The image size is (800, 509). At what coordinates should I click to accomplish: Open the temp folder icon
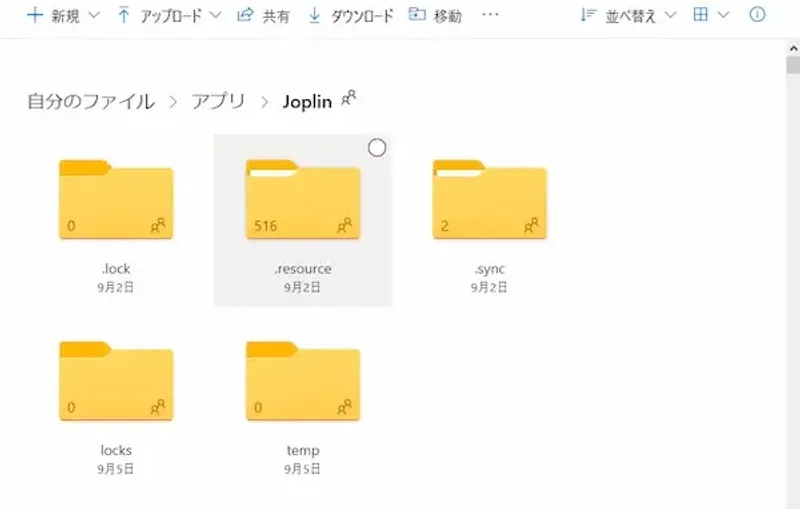click(x=302, y=382)
